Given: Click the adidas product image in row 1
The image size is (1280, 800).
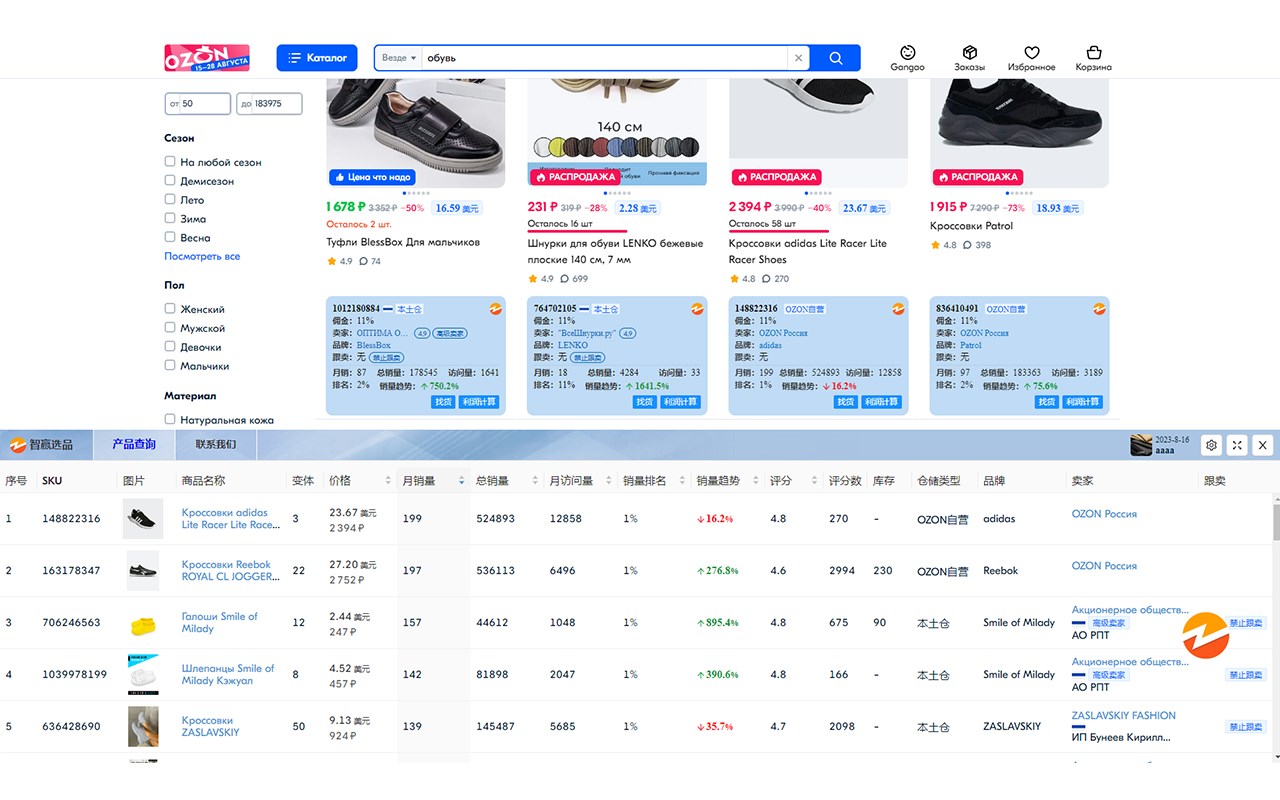Looking at the screenshot, I should (x=142, y=519).
